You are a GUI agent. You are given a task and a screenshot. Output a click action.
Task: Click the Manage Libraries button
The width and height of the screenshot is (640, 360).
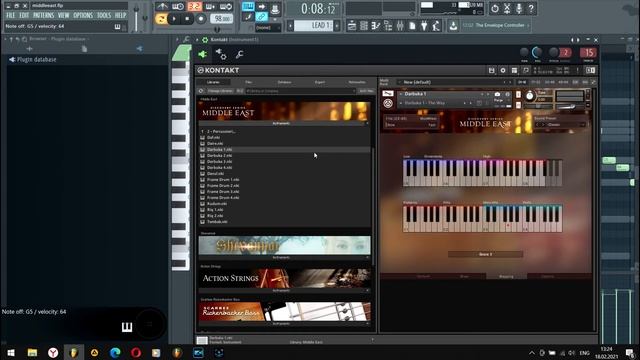[220, 91]
